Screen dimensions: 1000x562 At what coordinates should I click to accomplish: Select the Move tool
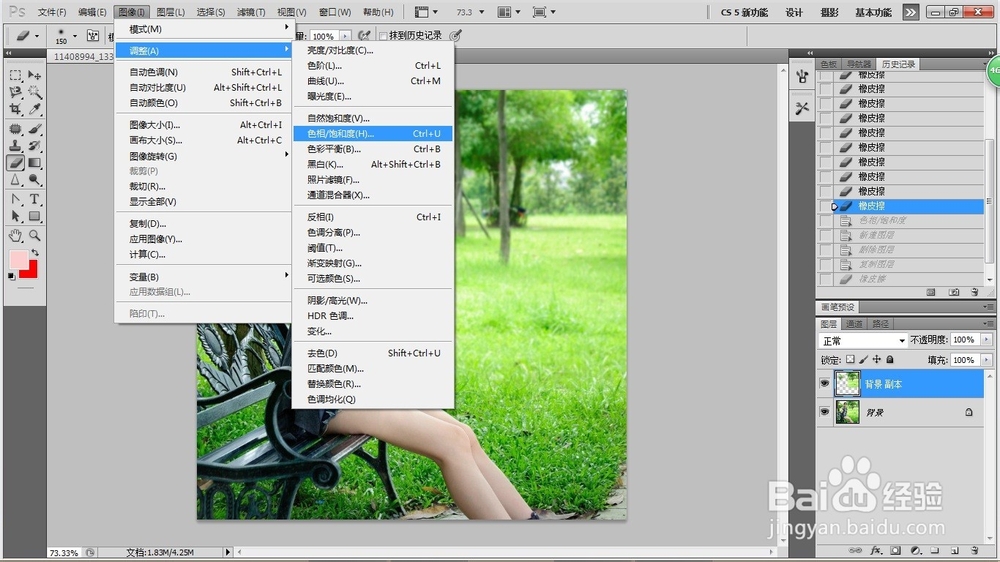pyautogui.click(x=35, y=75)
